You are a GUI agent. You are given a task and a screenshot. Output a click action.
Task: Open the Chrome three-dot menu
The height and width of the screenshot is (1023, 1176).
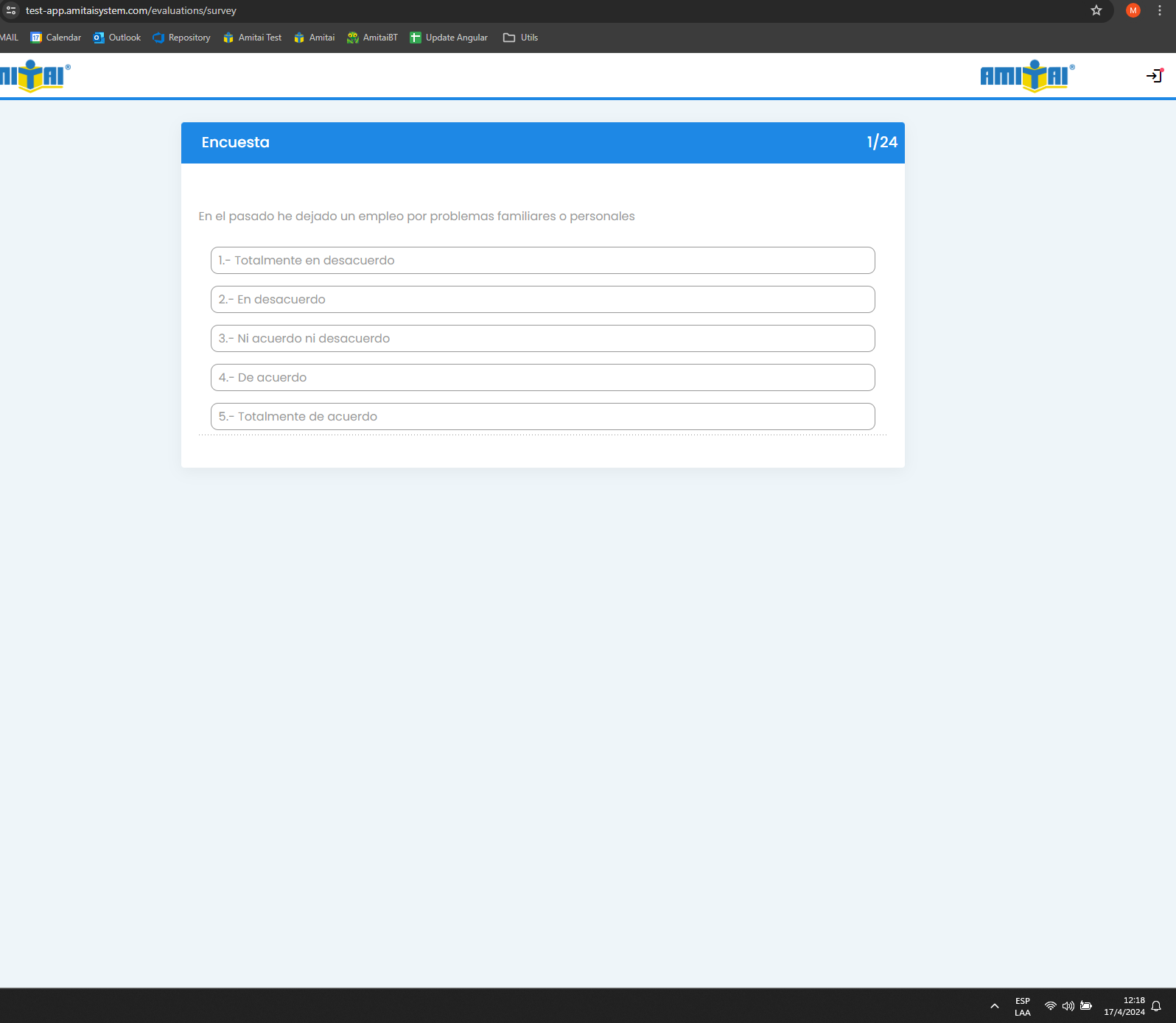point(1160,10)
